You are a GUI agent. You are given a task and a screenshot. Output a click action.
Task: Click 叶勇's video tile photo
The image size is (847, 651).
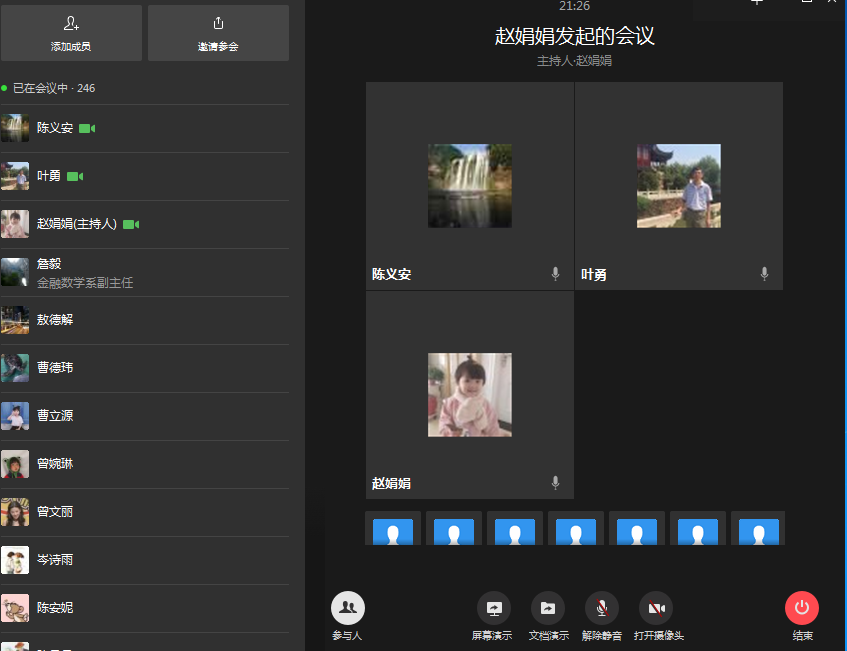click(x=679, y=186)
